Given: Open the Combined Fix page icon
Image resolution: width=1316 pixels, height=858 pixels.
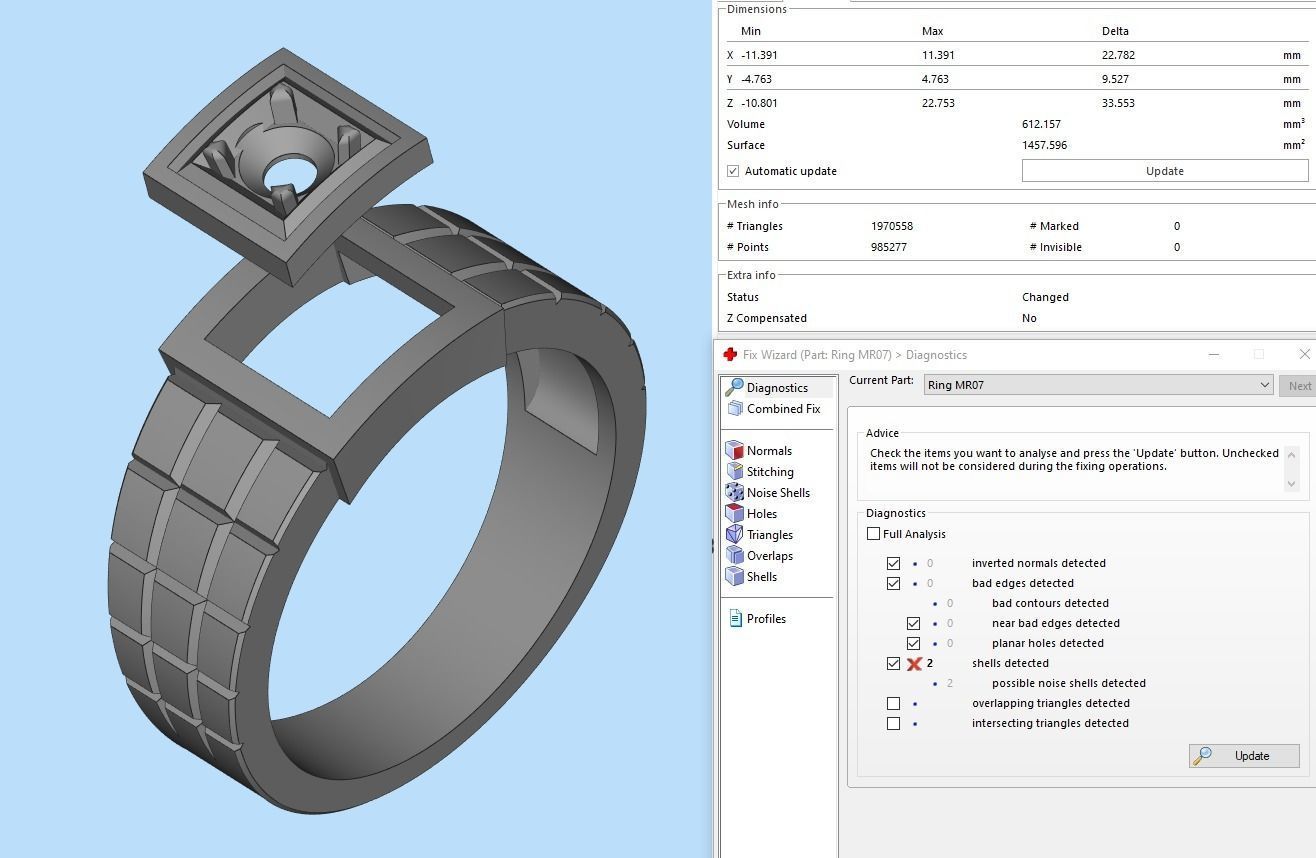Looking at the screenshot, I should (735, 408).
